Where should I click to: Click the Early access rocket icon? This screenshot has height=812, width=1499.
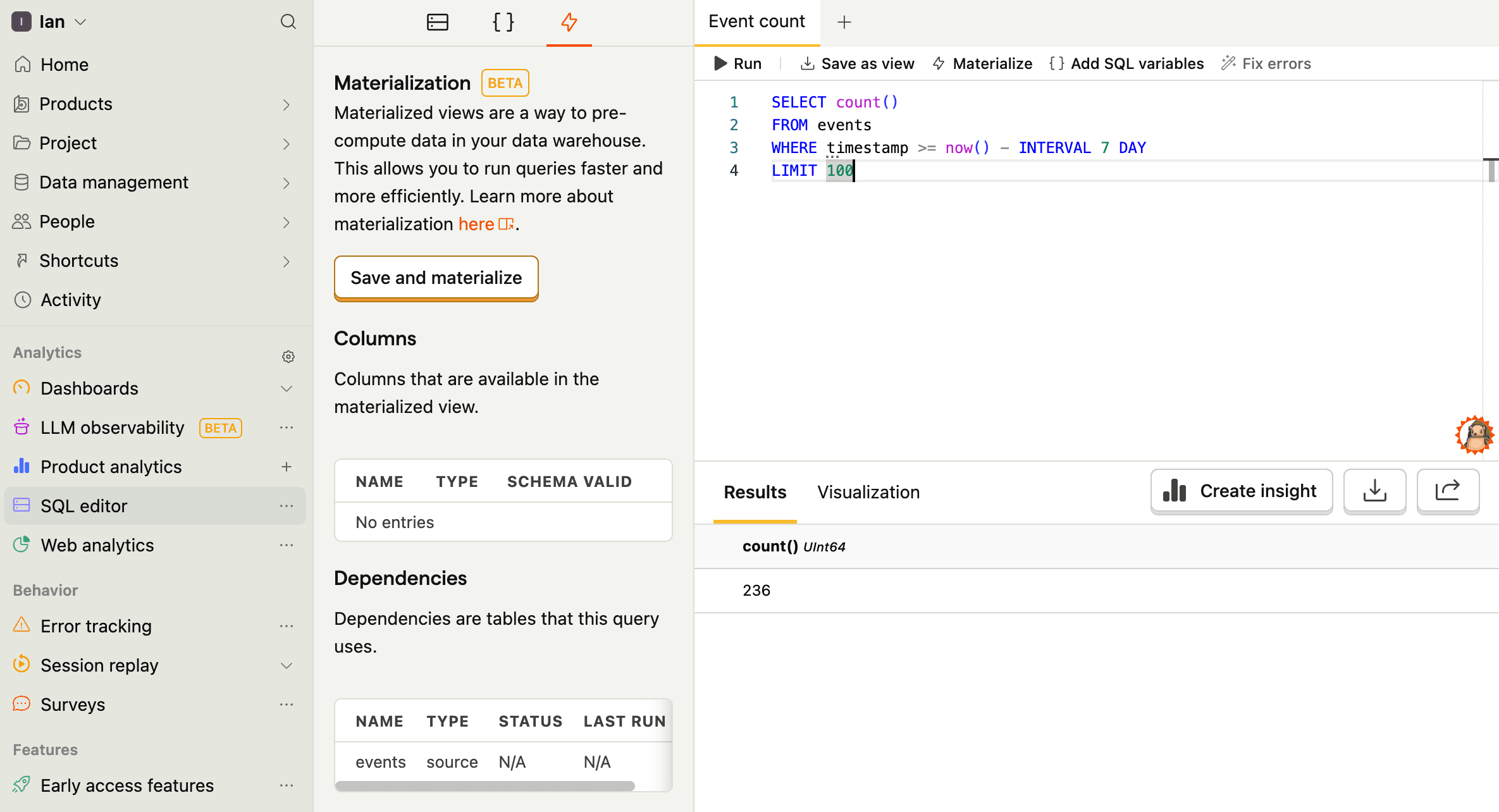click(22, 784)
